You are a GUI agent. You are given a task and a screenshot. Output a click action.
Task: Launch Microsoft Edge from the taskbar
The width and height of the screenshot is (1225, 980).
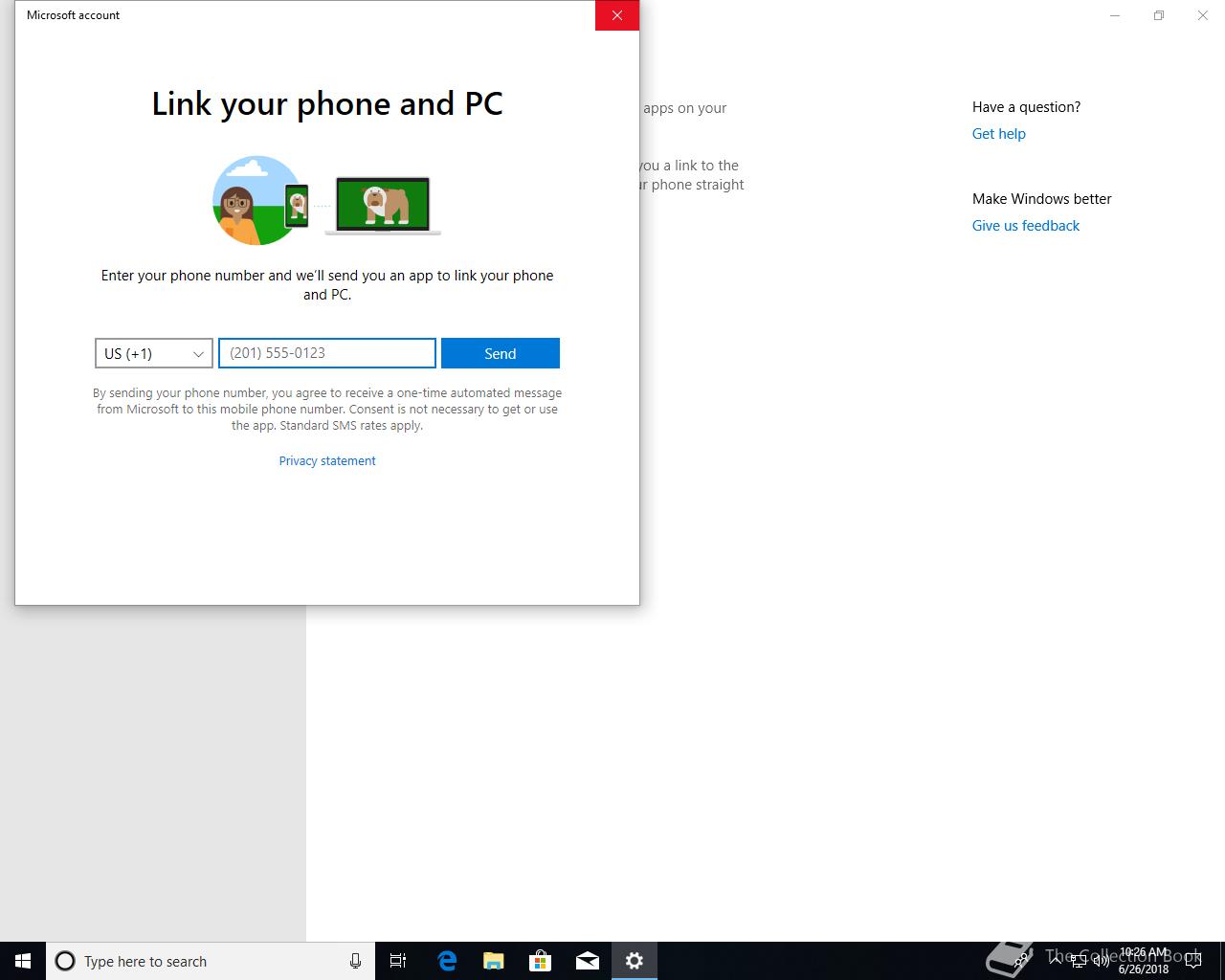pos(446,961)
